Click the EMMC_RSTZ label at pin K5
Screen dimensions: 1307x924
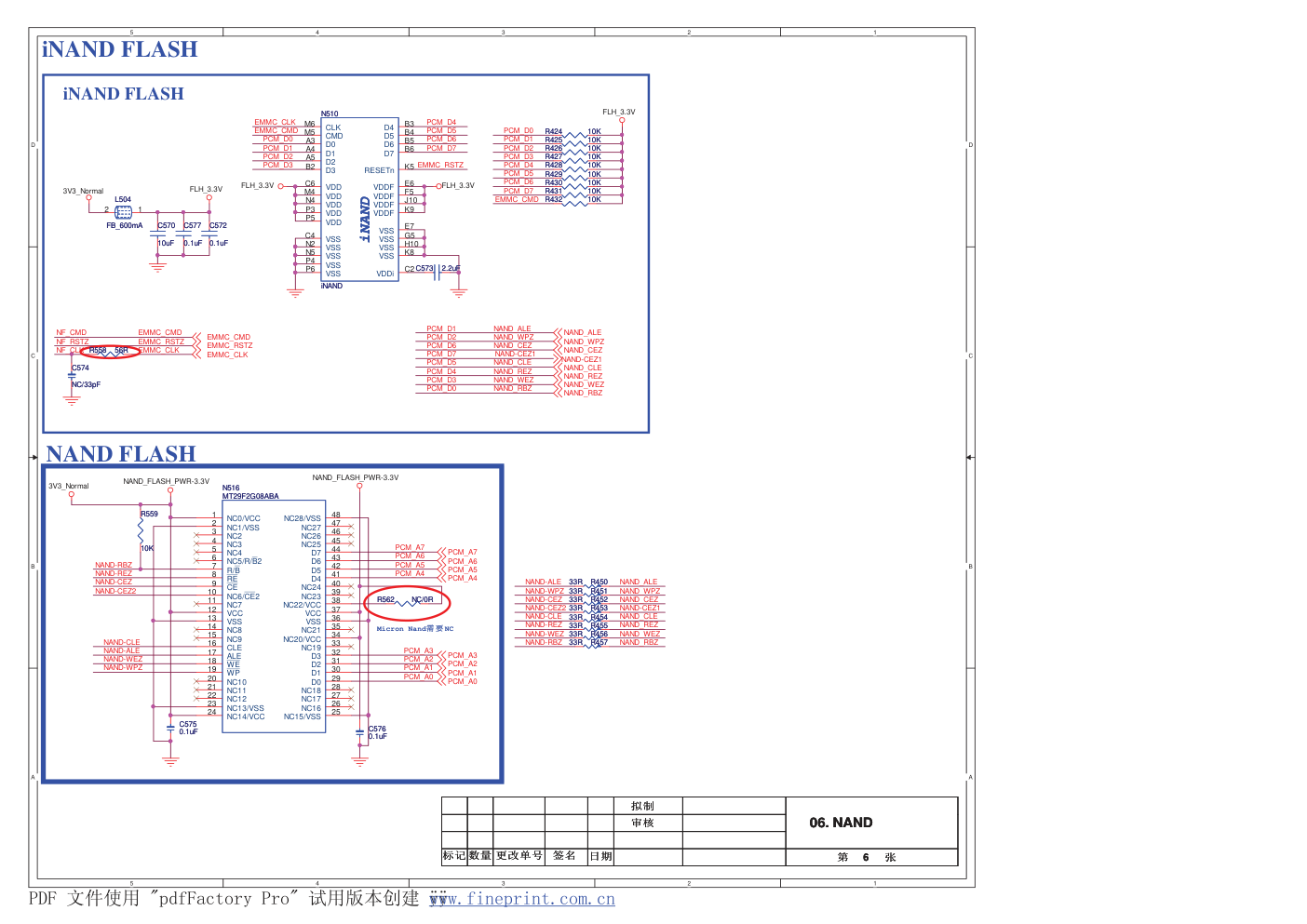click(x=439, y=165)
